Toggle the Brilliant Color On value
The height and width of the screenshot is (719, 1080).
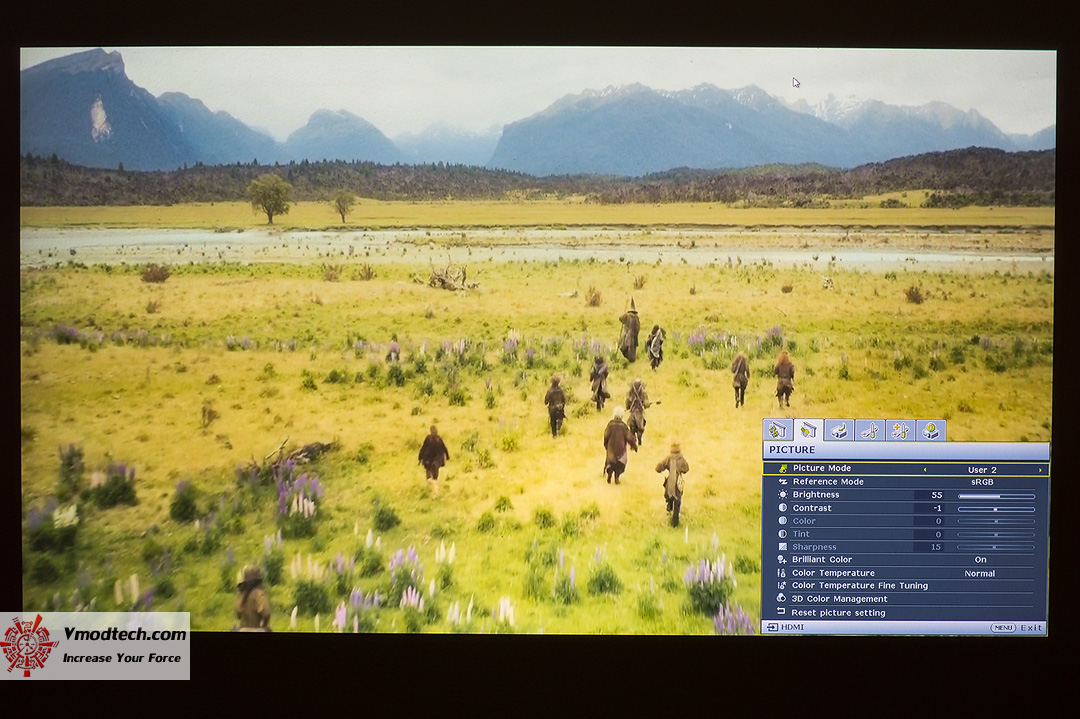pos(980,560)
